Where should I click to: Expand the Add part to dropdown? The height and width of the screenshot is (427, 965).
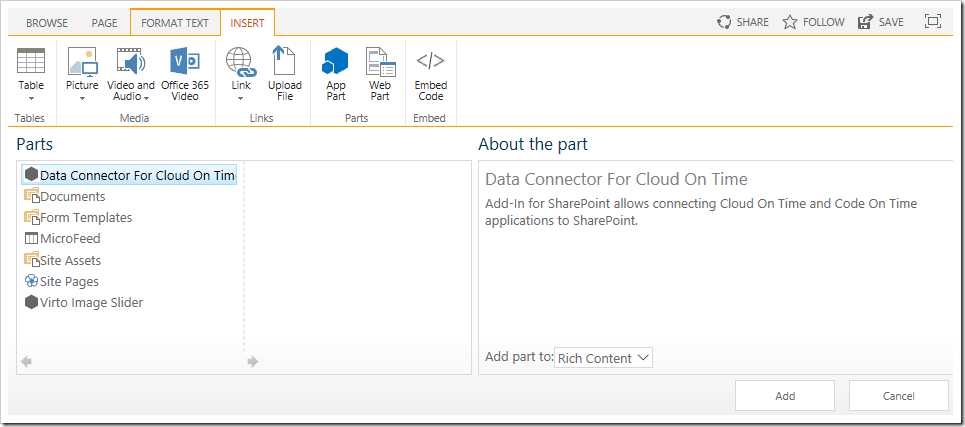603,358
